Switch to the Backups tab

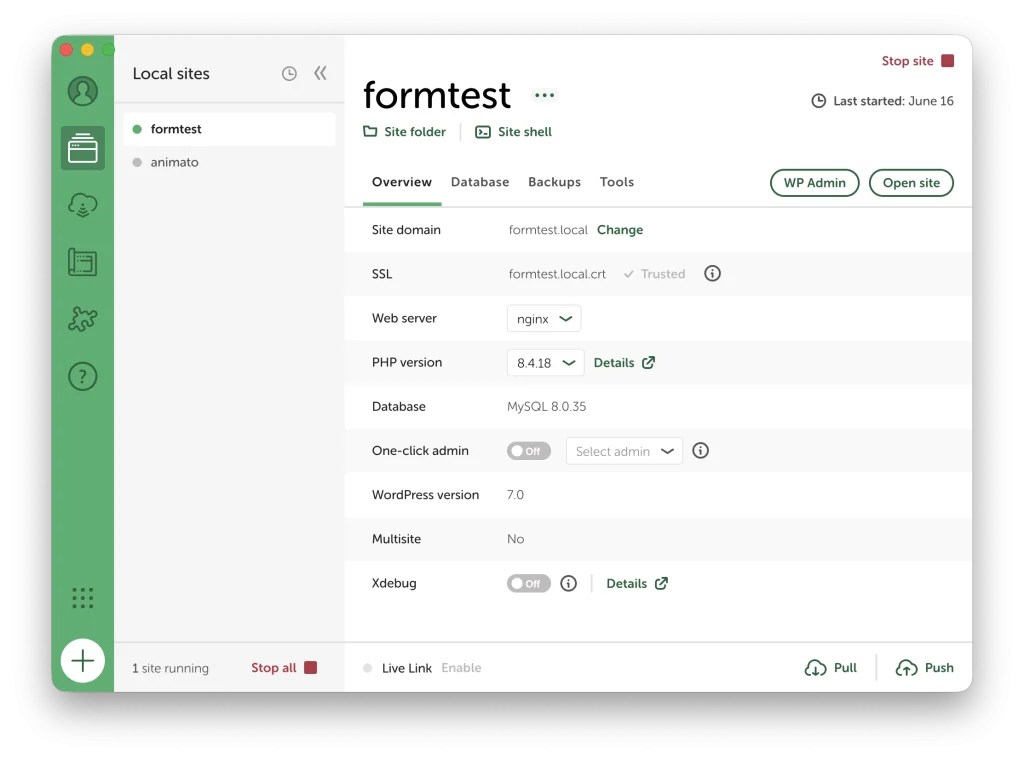(554, 182)
